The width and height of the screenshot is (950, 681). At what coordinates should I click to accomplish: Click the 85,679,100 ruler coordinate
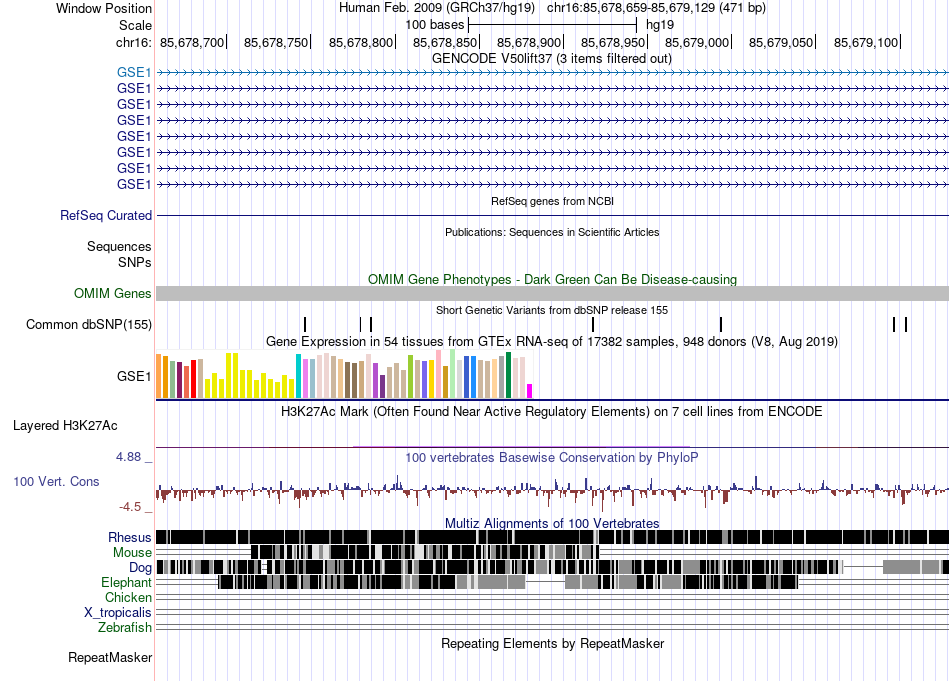(866, 42)
